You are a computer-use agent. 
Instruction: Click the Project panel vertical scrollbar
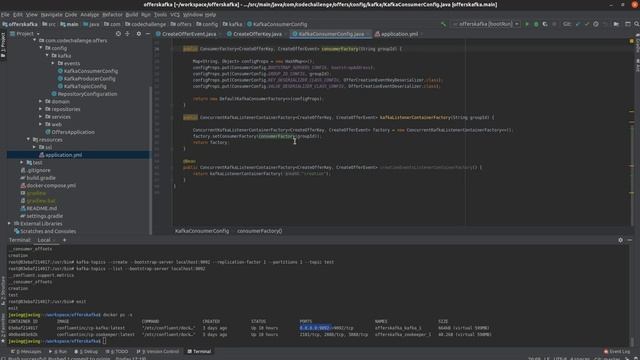click(151, 159)
